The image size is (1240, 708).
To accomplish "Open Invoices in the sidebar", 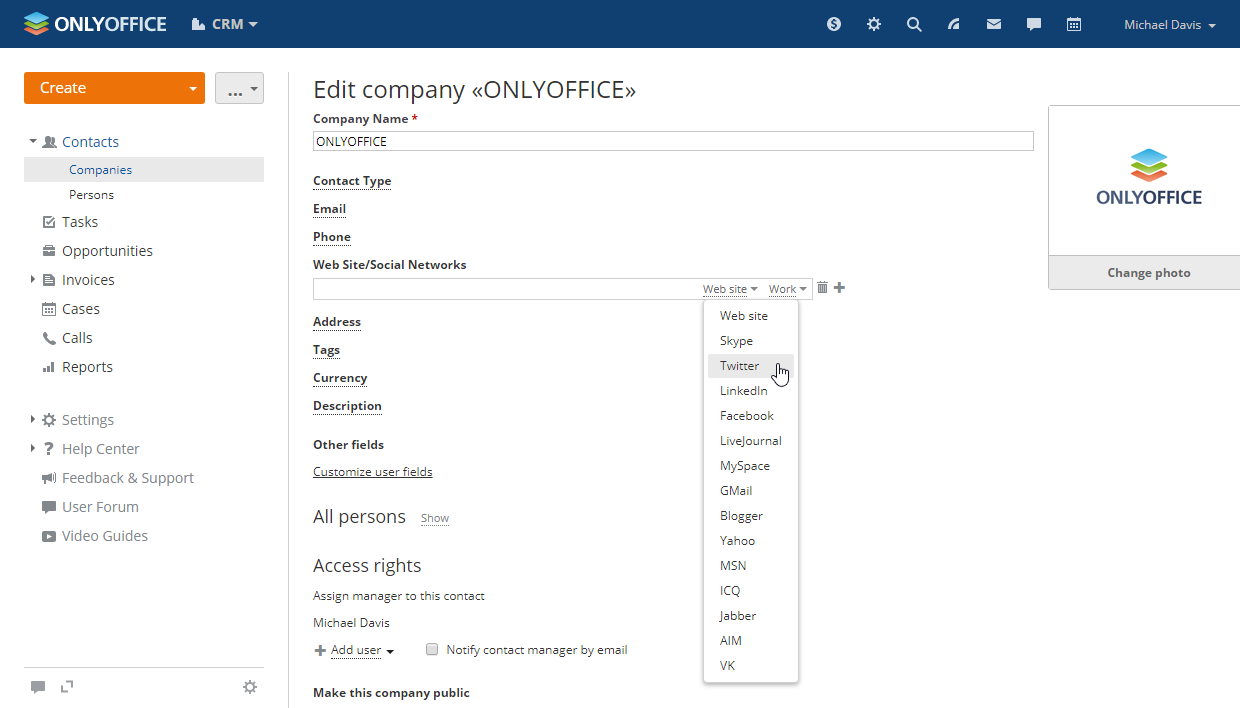I will point(88,280).
